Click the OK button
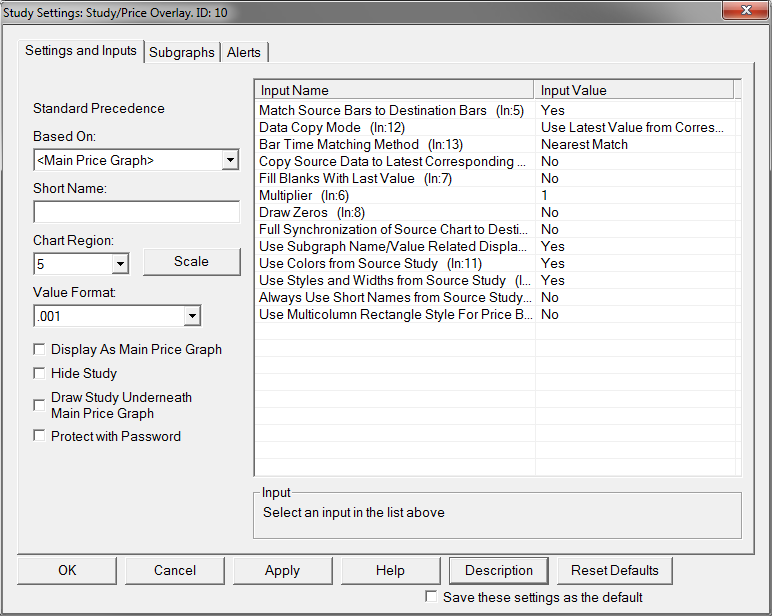 pyautogui.click(x=67, y=570)
